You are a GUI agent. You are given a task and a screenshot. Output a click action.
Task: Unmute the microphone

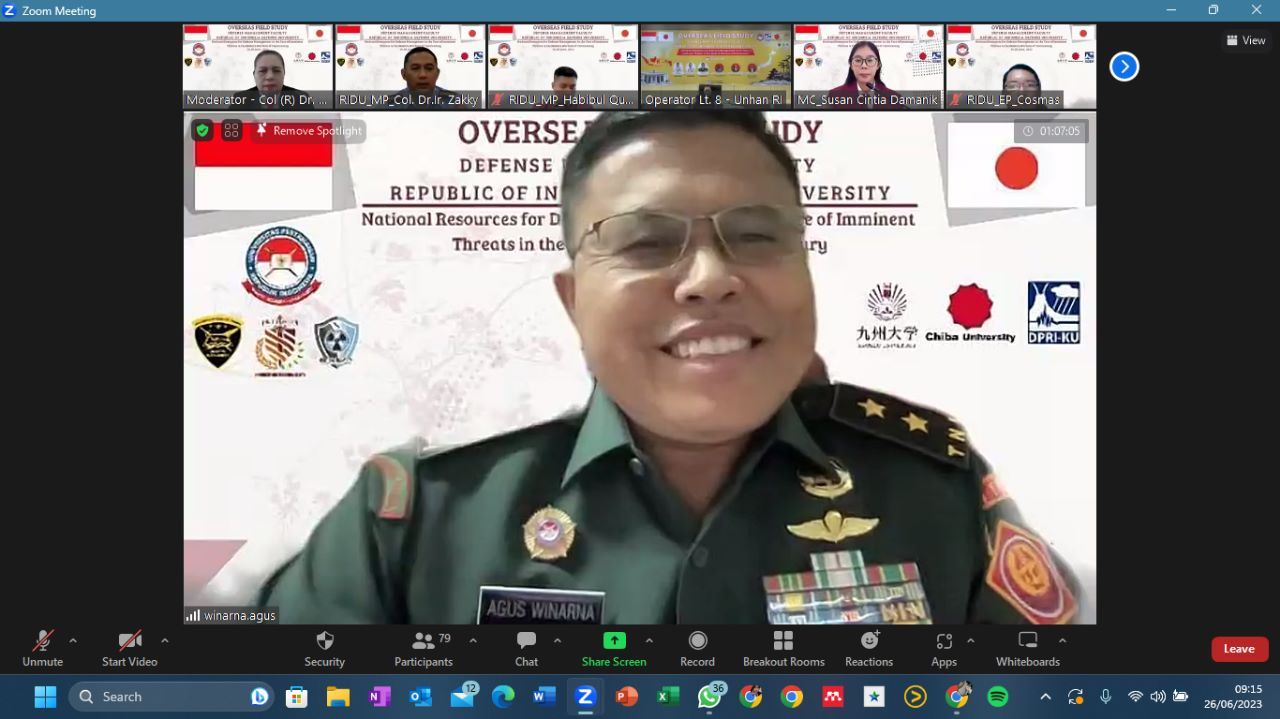(x=42, y=648)
